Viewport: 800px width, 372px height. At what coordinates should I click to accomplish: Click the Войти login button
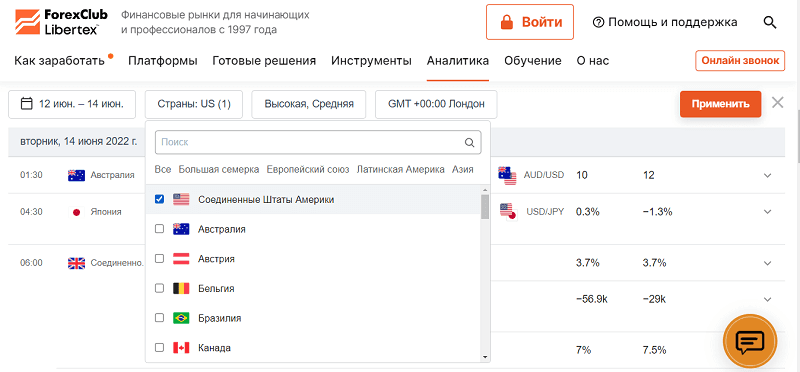pyautogui.click(x=530, y=22)
